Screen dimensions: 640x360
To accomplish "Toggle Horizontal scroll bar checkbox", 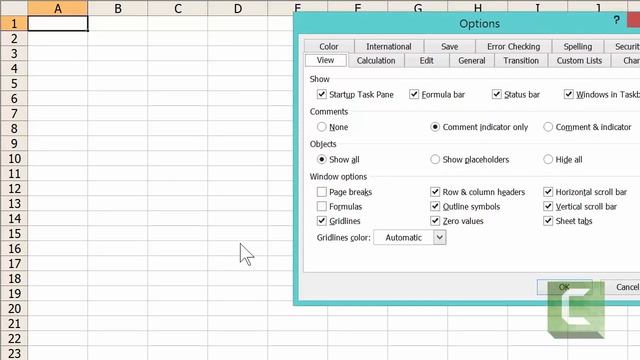I will [x=548, y=192].
